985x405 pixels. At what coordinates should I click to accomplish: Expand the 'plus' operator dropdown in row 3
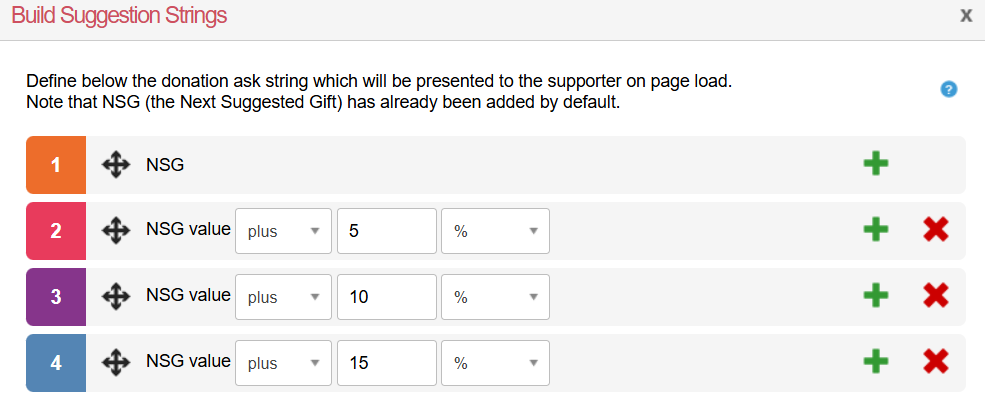pyautogui.click(x=283, y=296)
